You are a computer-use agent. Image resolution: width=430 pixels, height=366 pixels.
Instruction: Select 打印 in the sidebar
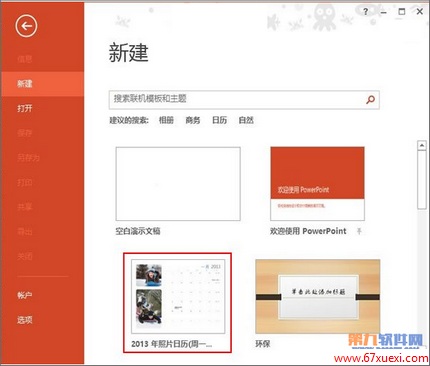(25, 182)
